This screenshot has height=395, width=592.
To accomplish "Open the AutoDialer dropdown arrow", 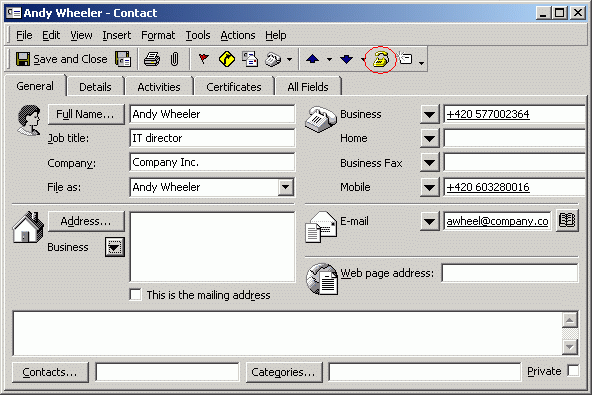I will point(290,59).
